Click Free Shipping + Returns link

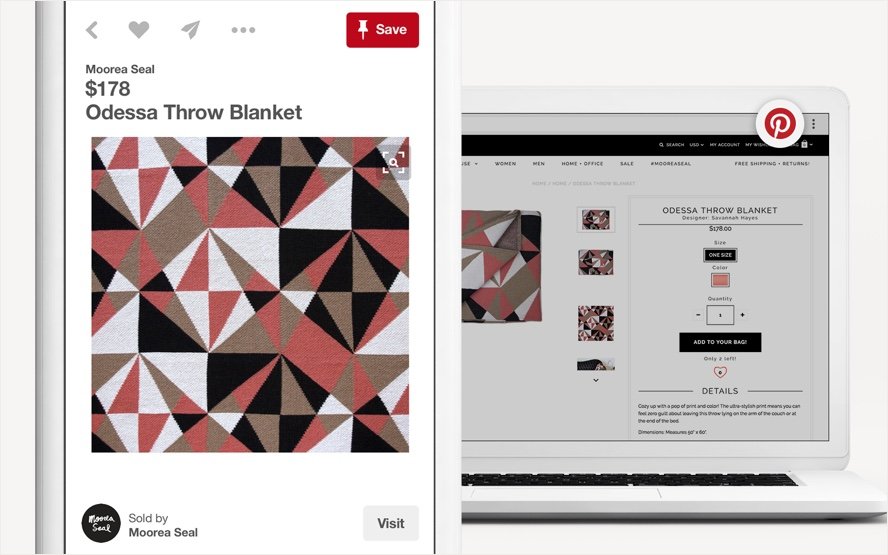772,164
